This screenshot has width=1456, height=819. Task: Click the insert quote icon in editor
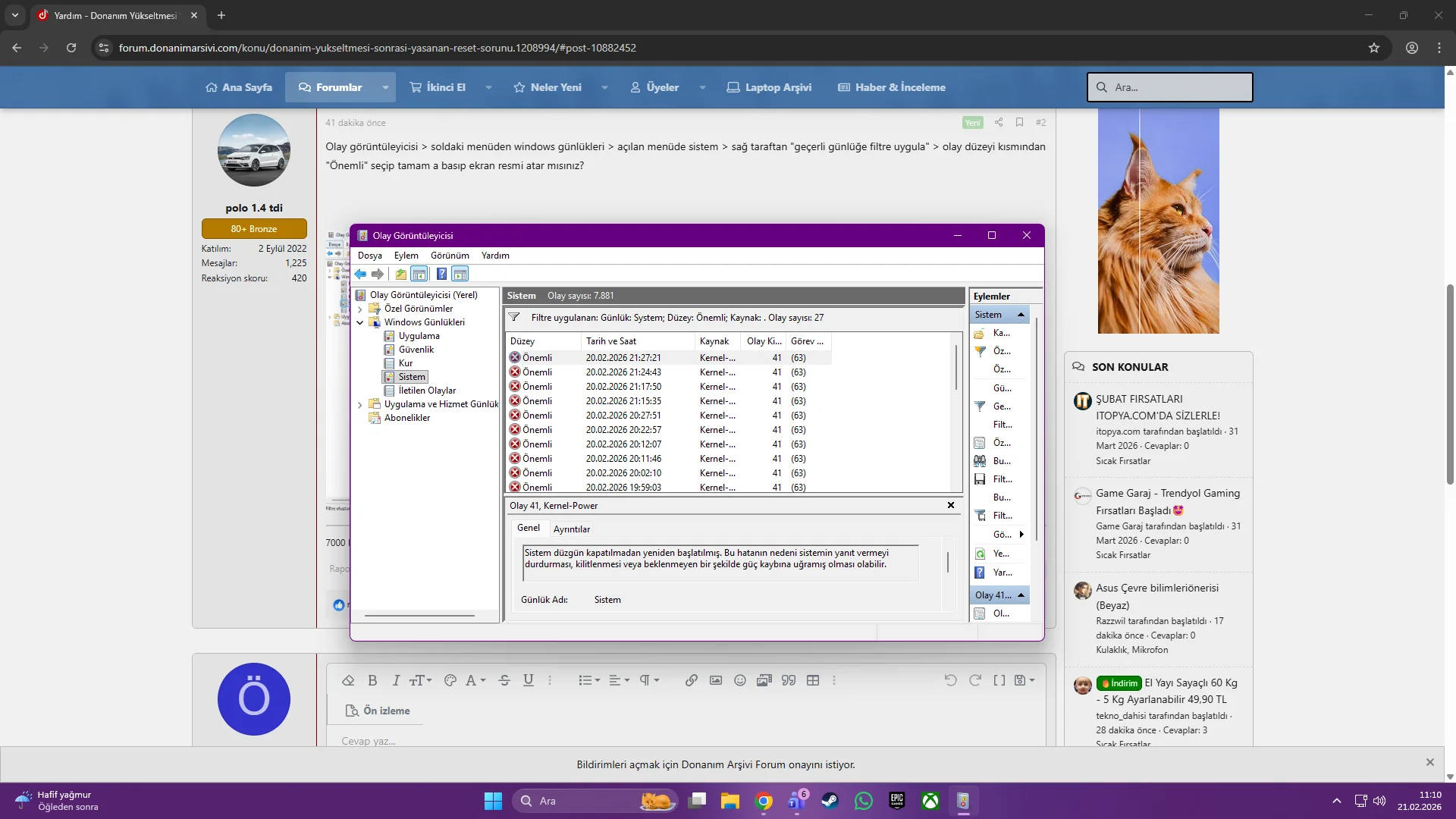pyautogui.click(x=789, y=680)
